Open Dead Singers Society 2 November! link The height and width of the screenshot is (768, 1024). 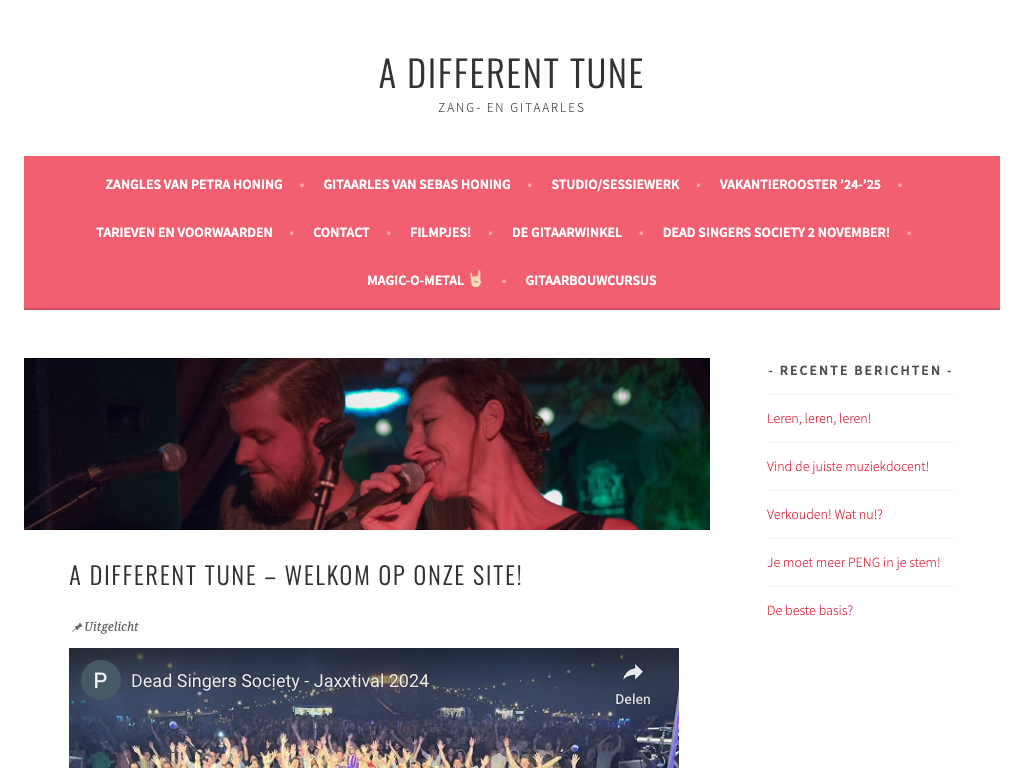tap(776, 232)
